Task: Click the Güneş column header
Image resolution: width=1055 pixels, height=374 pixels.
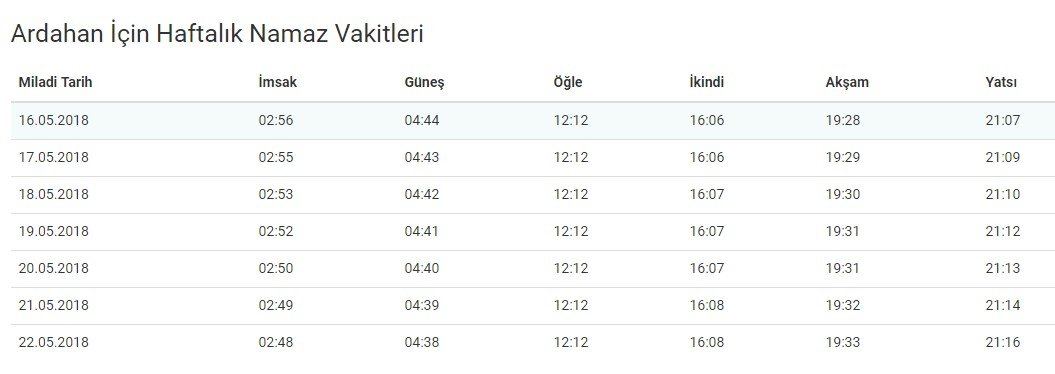Action: click(424, 83)
